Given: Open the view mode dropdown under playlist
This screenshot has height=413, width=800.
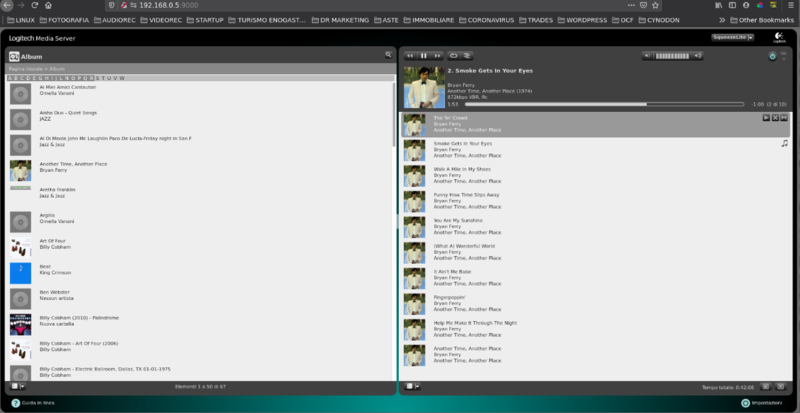Looking at the screenshot, I should pyautogui.click(x=410, y=385).
